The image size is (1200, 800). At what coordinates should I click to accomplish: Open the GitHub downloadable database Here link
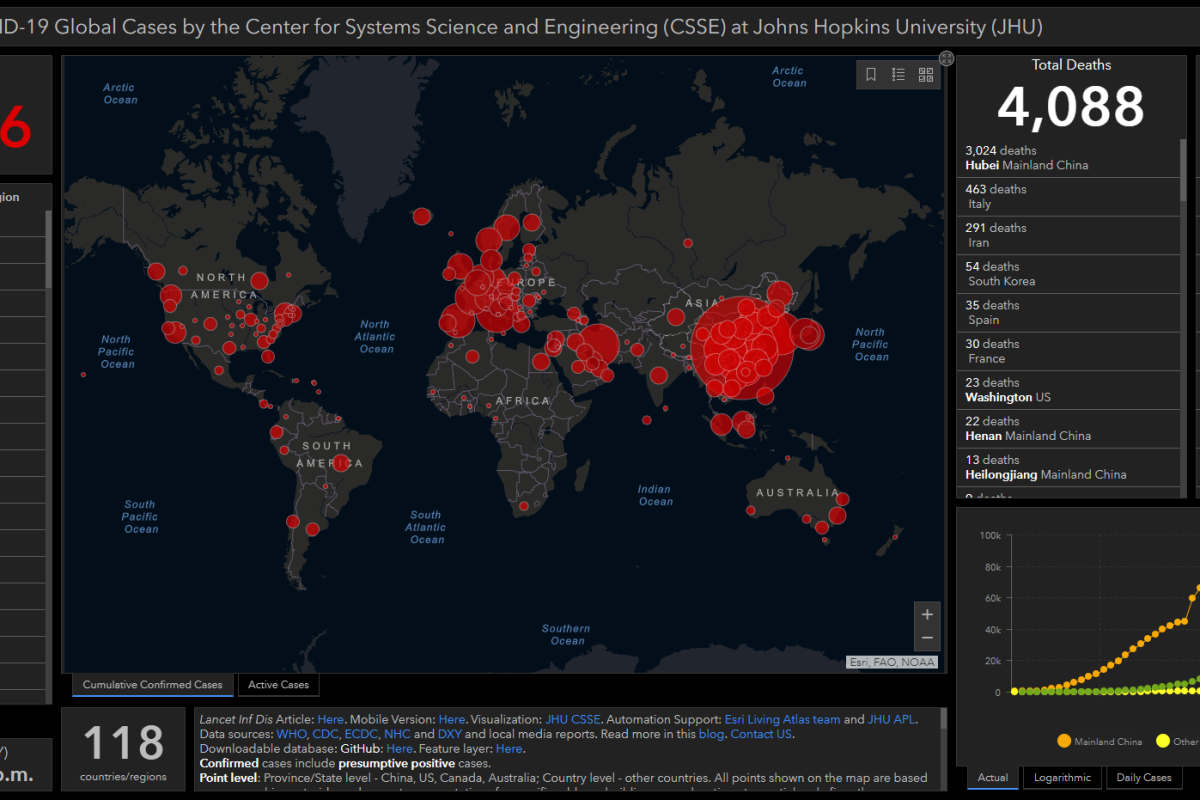pos(399,748)
